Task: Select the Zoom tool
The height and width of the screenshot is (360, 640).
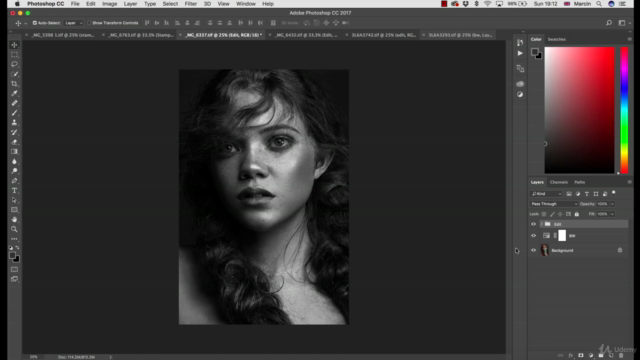Action: tap(14, 229)
